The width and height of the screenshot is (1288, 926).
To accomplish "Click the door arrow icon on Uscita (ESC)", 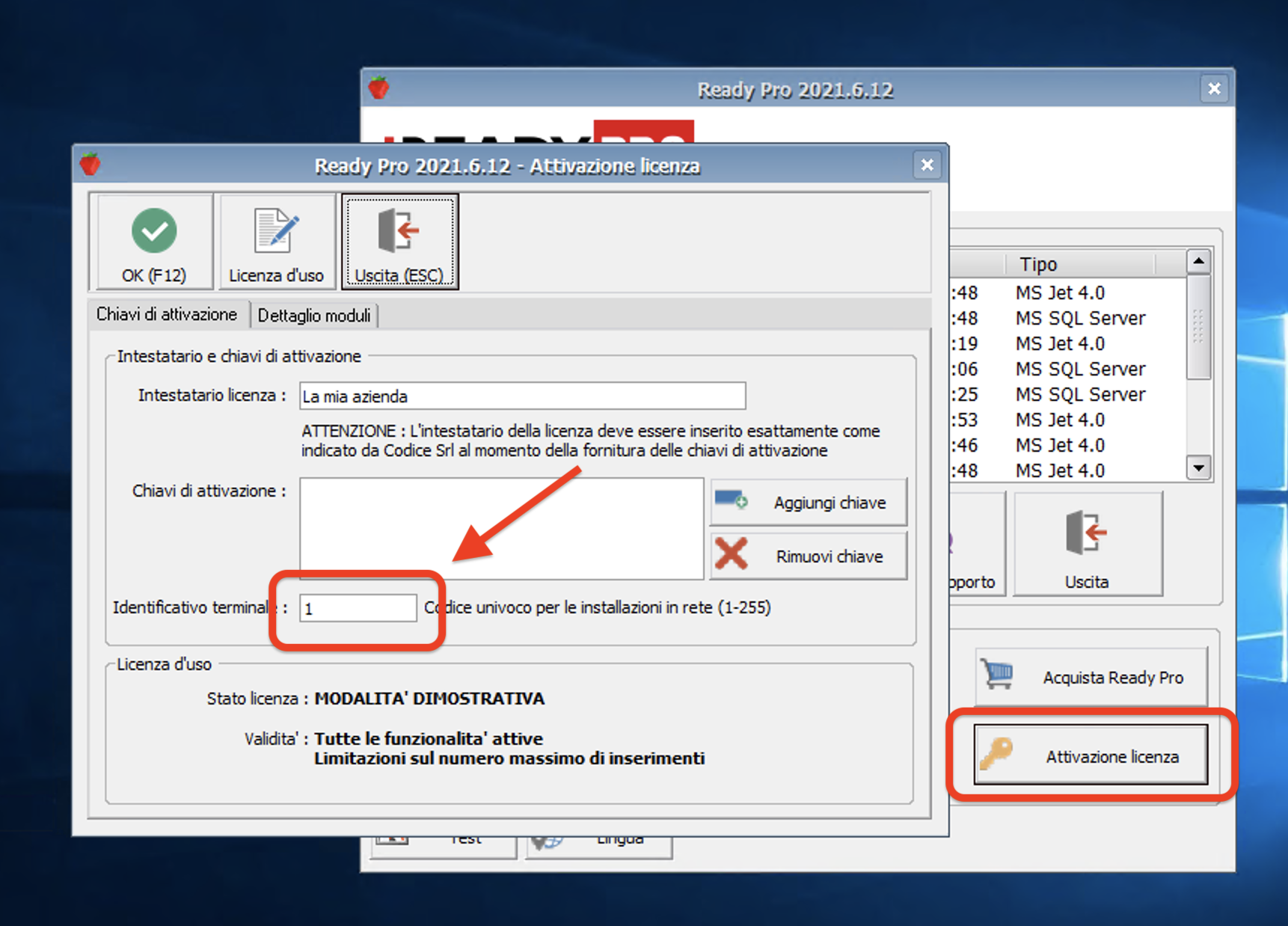I will point(399,230).
